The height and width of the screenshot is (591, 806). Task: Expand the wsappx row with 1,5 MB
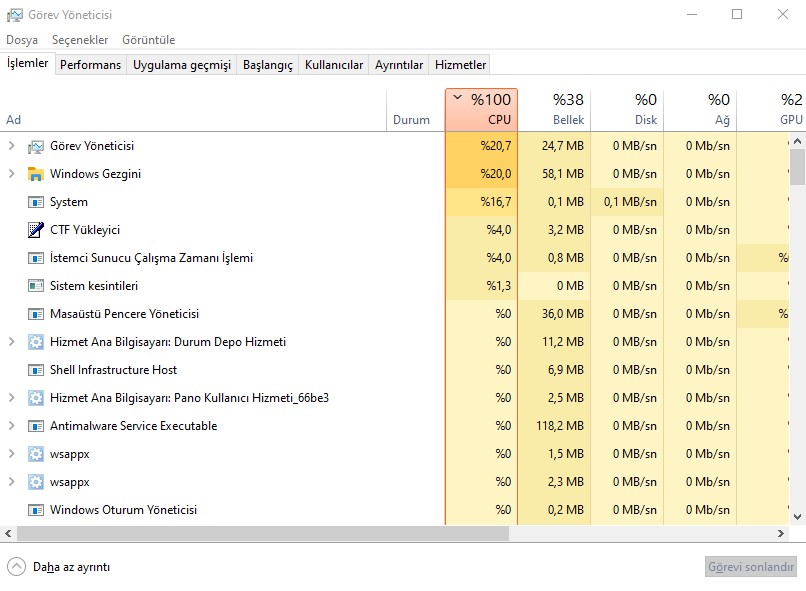11,454
